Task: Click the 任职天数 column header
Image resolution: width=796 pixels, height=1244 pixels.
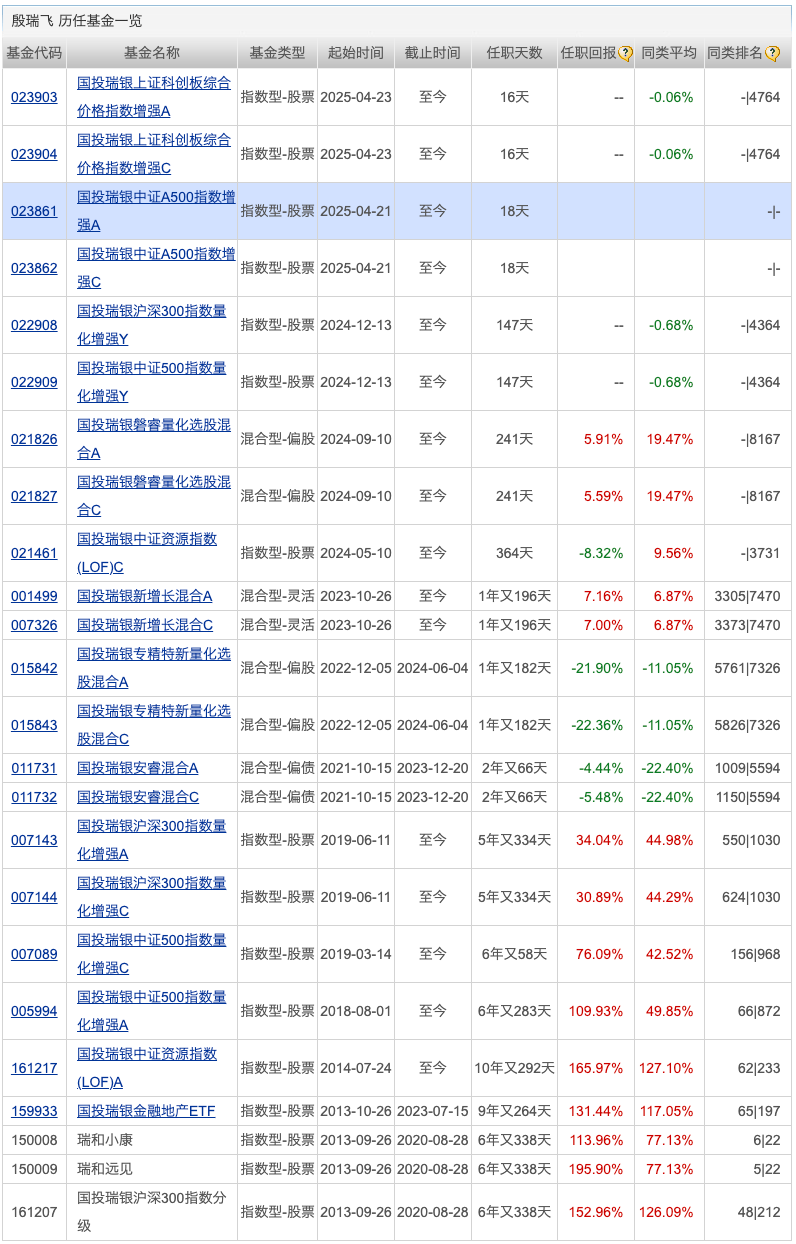Action: click(x=514, y=53)
